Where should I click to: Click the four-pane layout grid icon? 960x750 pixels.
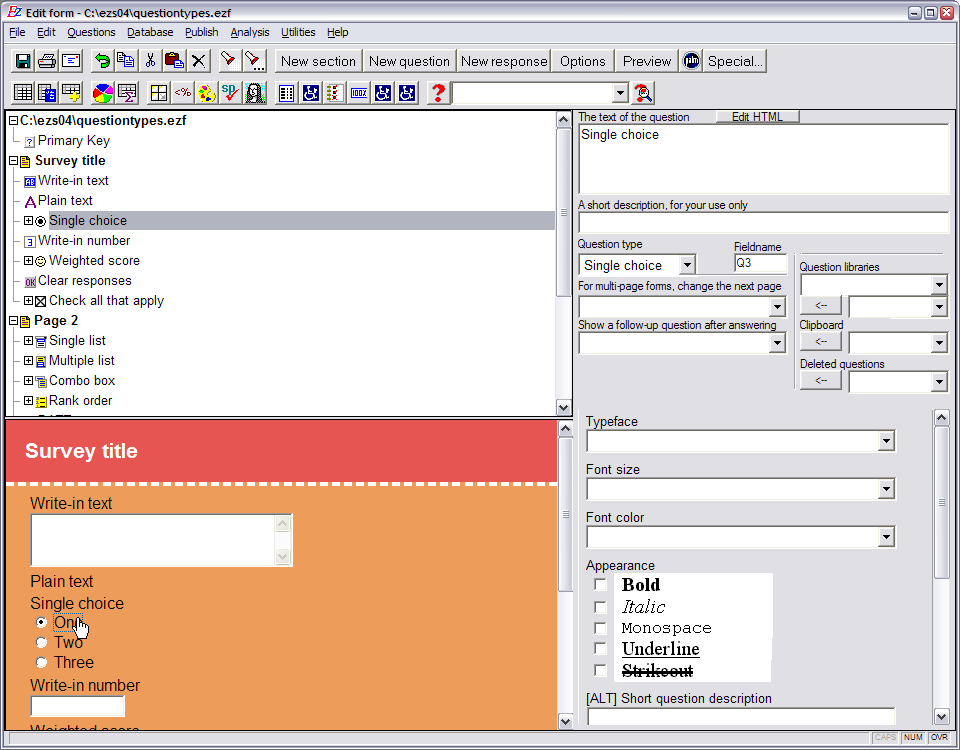(159, 93)
